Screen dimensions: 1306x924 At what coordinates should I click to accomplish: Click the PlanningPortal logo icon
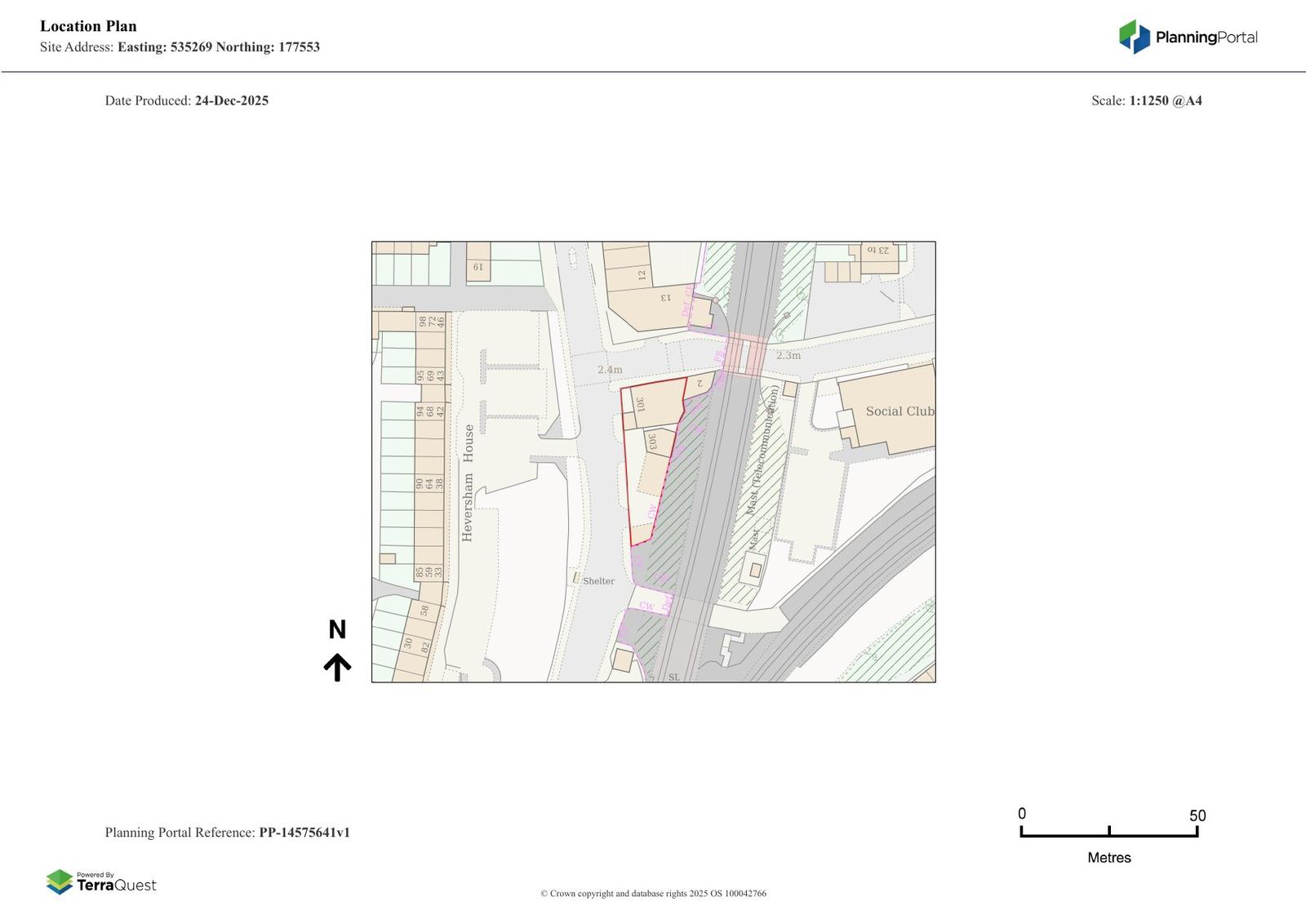tap(1134, 37)
